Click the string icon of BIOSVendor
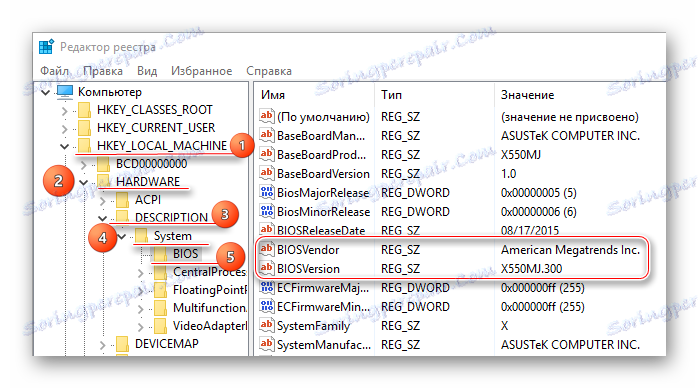Image resolution: width=698 pixels, height=388 pixels. 267,250
